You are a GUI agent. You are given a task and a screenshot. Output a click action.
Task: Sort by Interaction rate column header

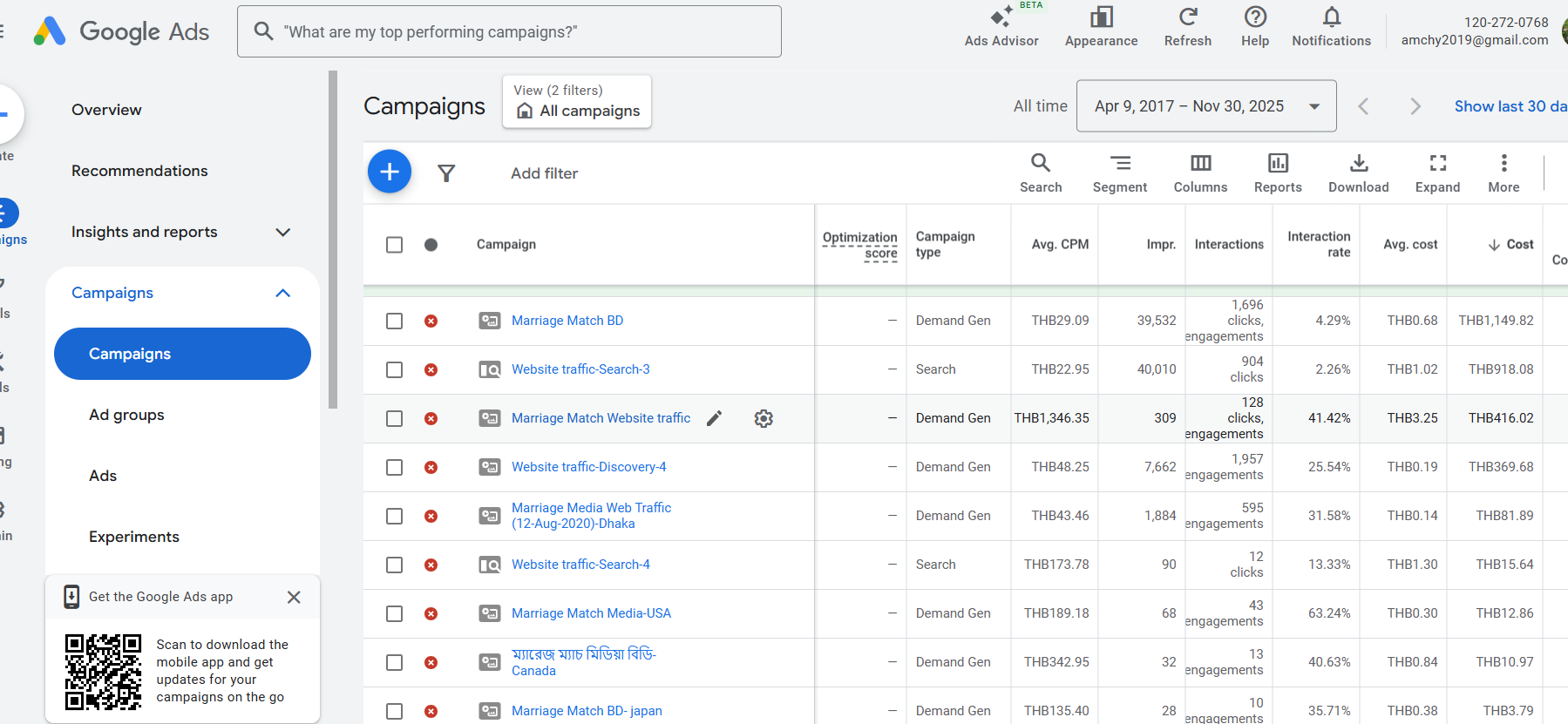coord(1319,244)
